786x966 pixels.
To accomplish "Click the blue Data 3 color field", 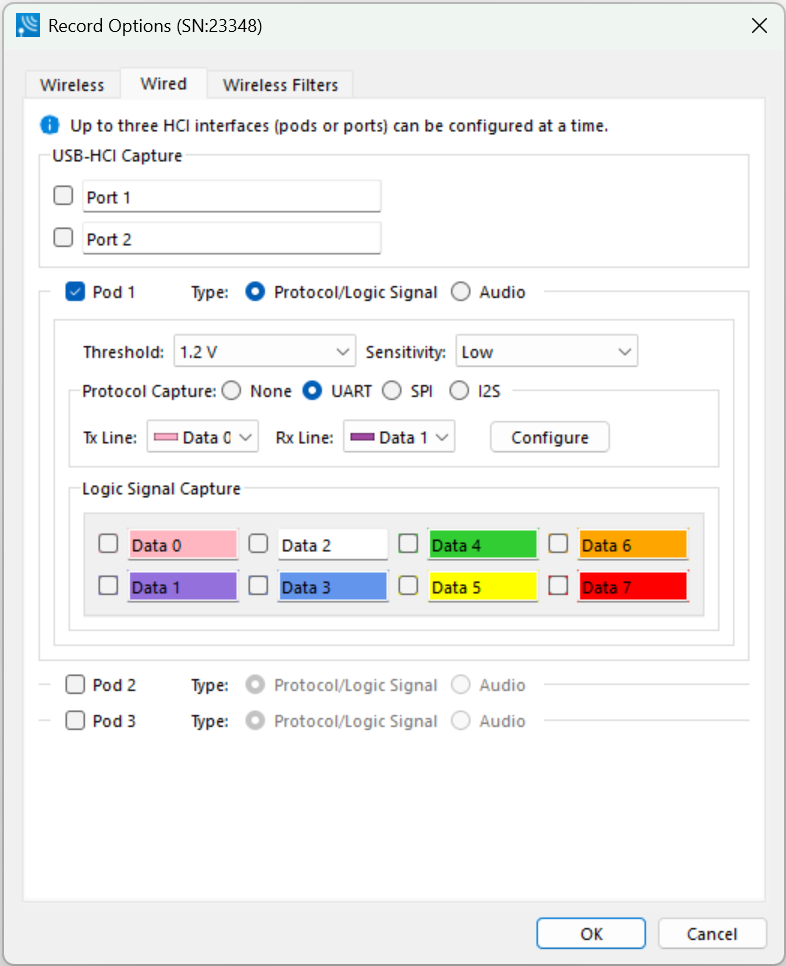I will [x=333, y=586].
